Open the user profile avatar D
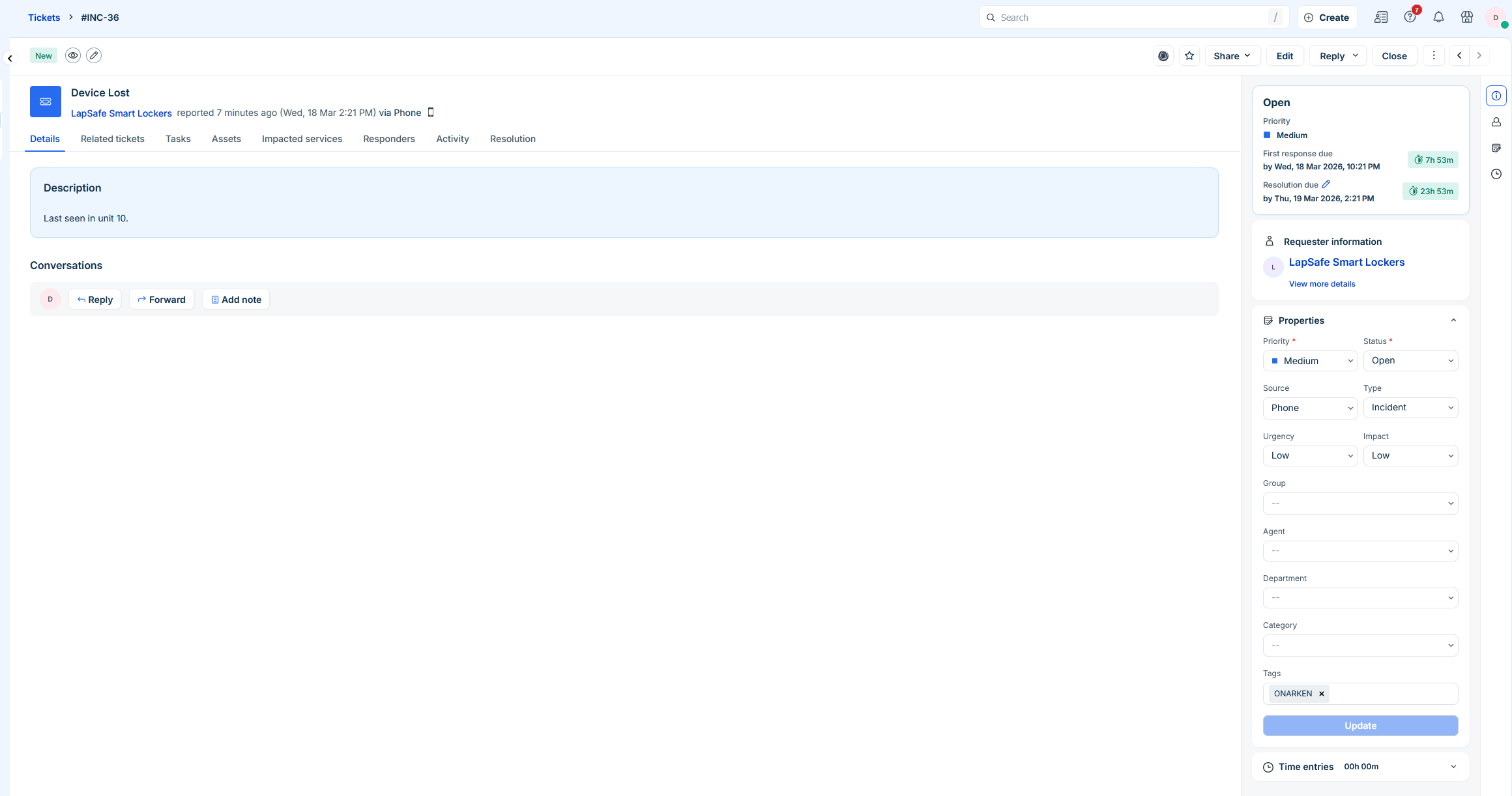This screenshot has width=1512, height=796. tap(1496, 18)
